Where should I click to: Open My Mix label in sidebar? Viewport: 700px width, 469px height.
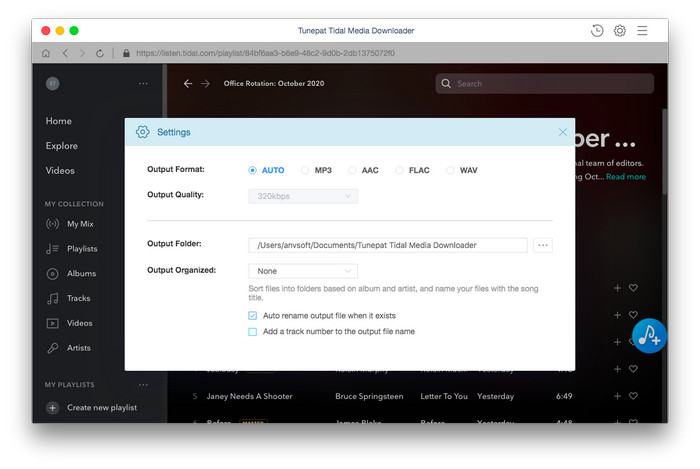click(x=80, y=224)
